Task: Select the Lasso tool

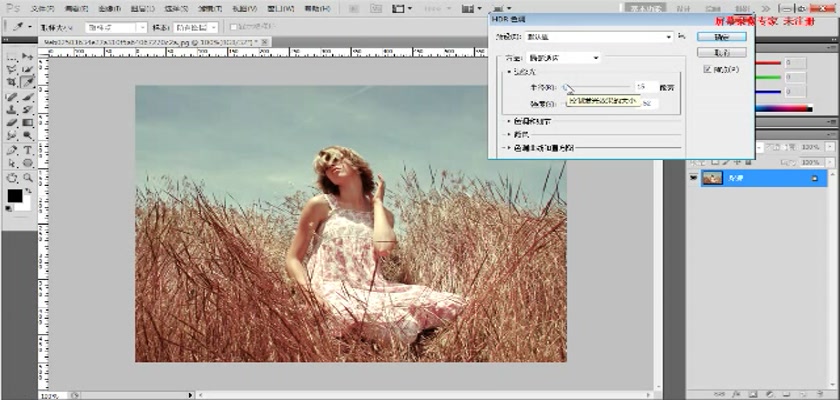Action: tap(11, 70)
